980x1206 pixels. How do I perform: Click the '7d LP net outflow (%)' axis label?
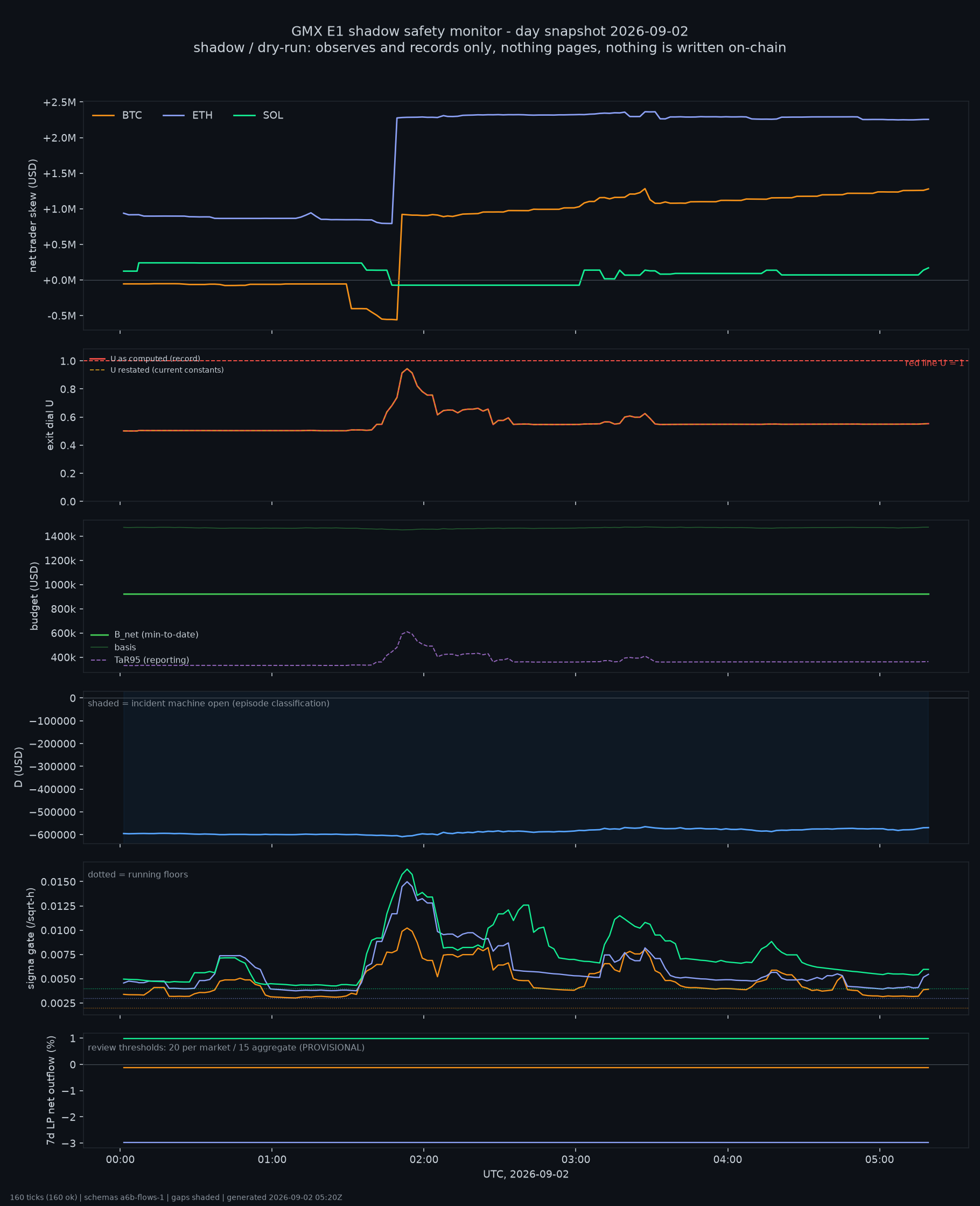tap(51, 1090)
